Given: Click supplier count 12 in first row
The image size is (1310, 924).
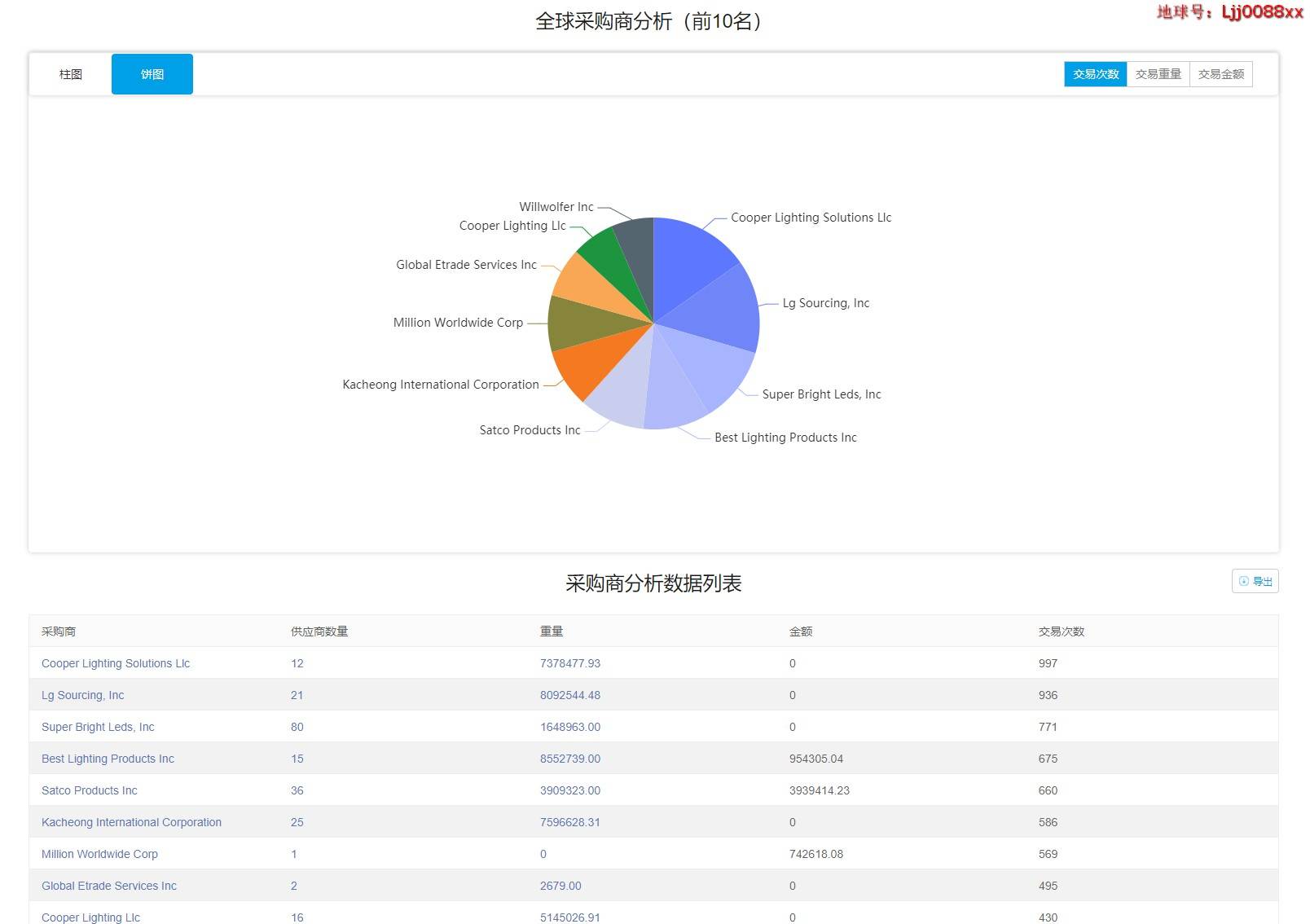Looking at the screenshot, I should [297, 663].
